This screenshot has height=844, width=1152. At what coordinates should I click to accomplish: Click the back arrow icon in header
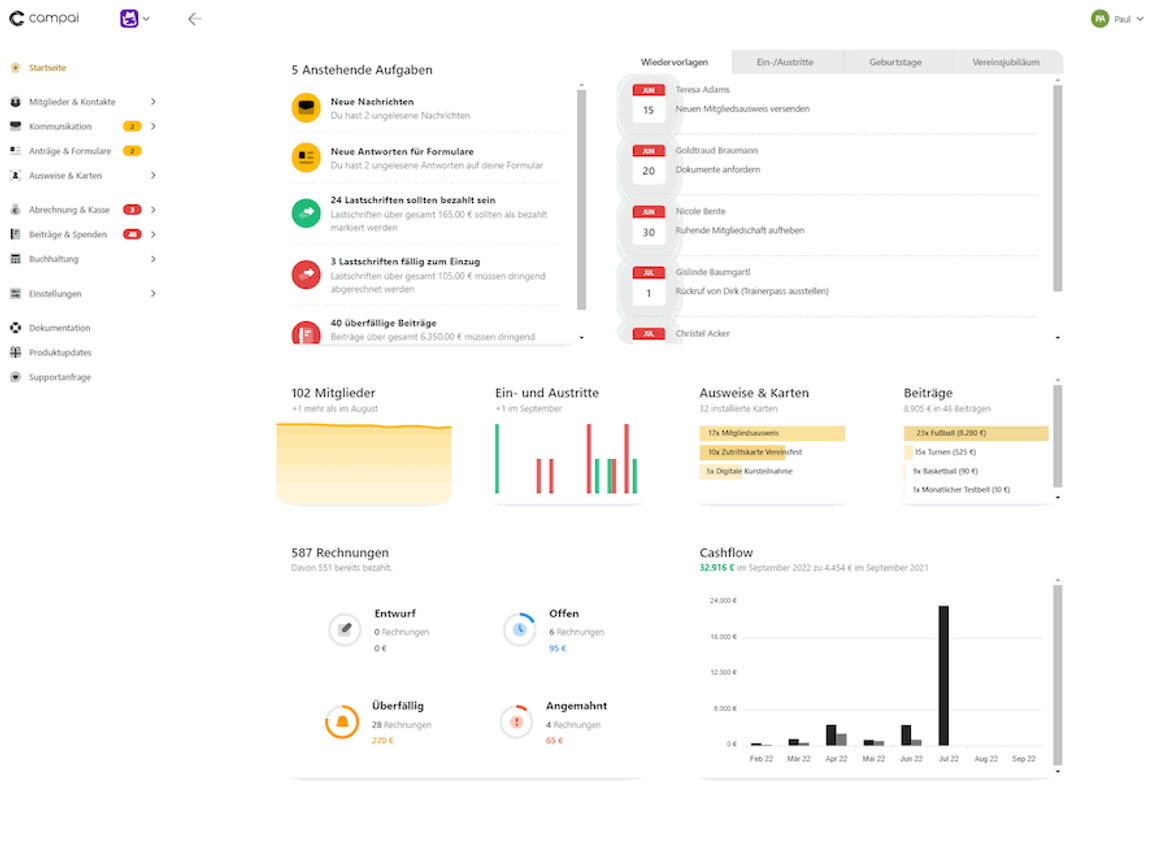click(x=194, y=19)
